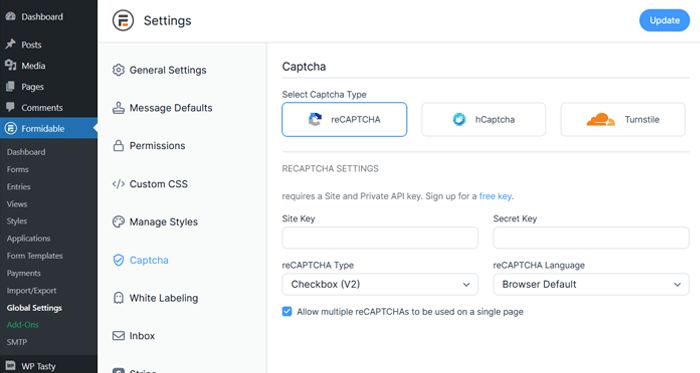Click the Pages document icon
700x373 pixels.
coord(10,86)
